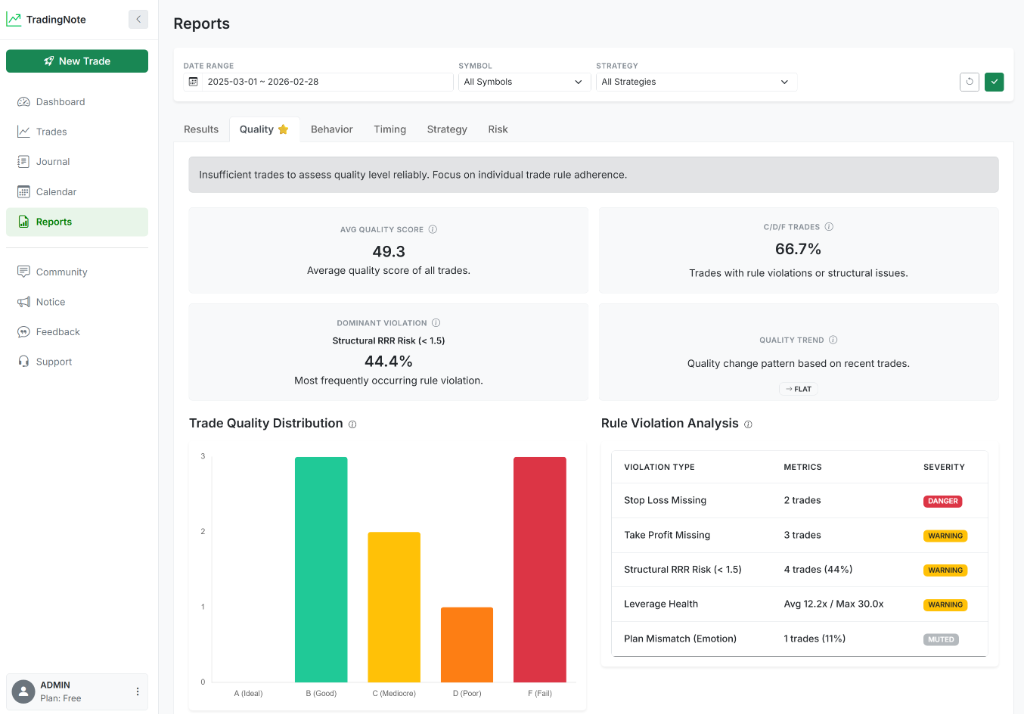Click the Calendar grid icon
The image size is (1024, 714).
point(24,192)
